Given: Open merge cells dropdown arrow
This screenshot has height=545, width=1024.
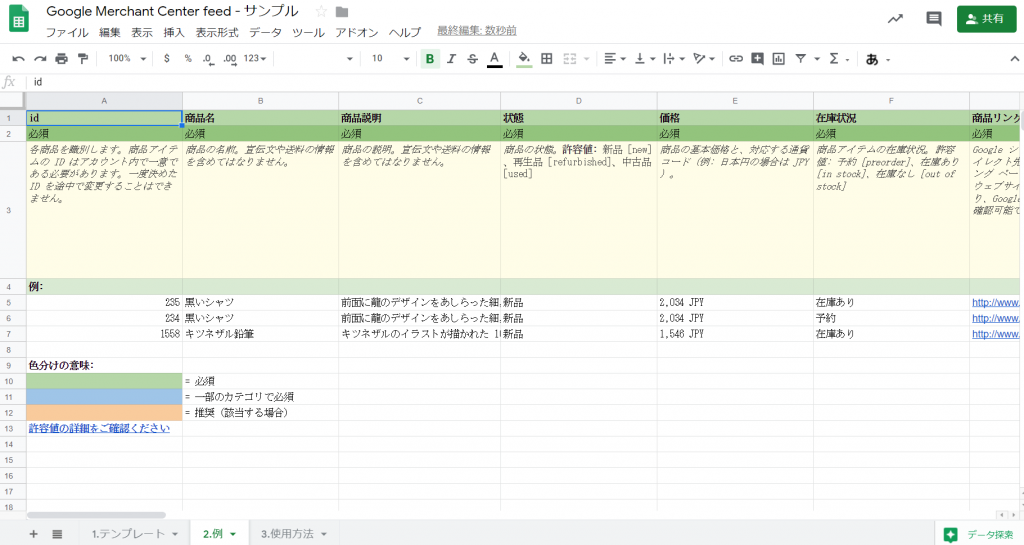Looking at the screenshot, I should (586, 59).
